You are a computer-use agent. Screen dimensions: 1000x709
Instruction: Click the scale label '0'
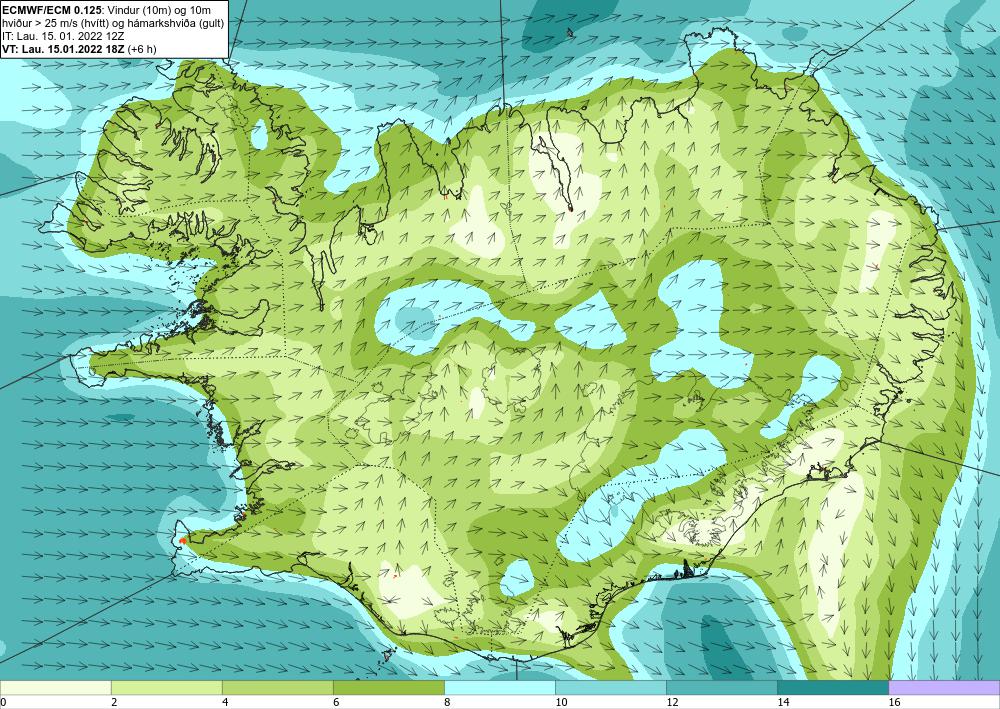coord(3,702)
